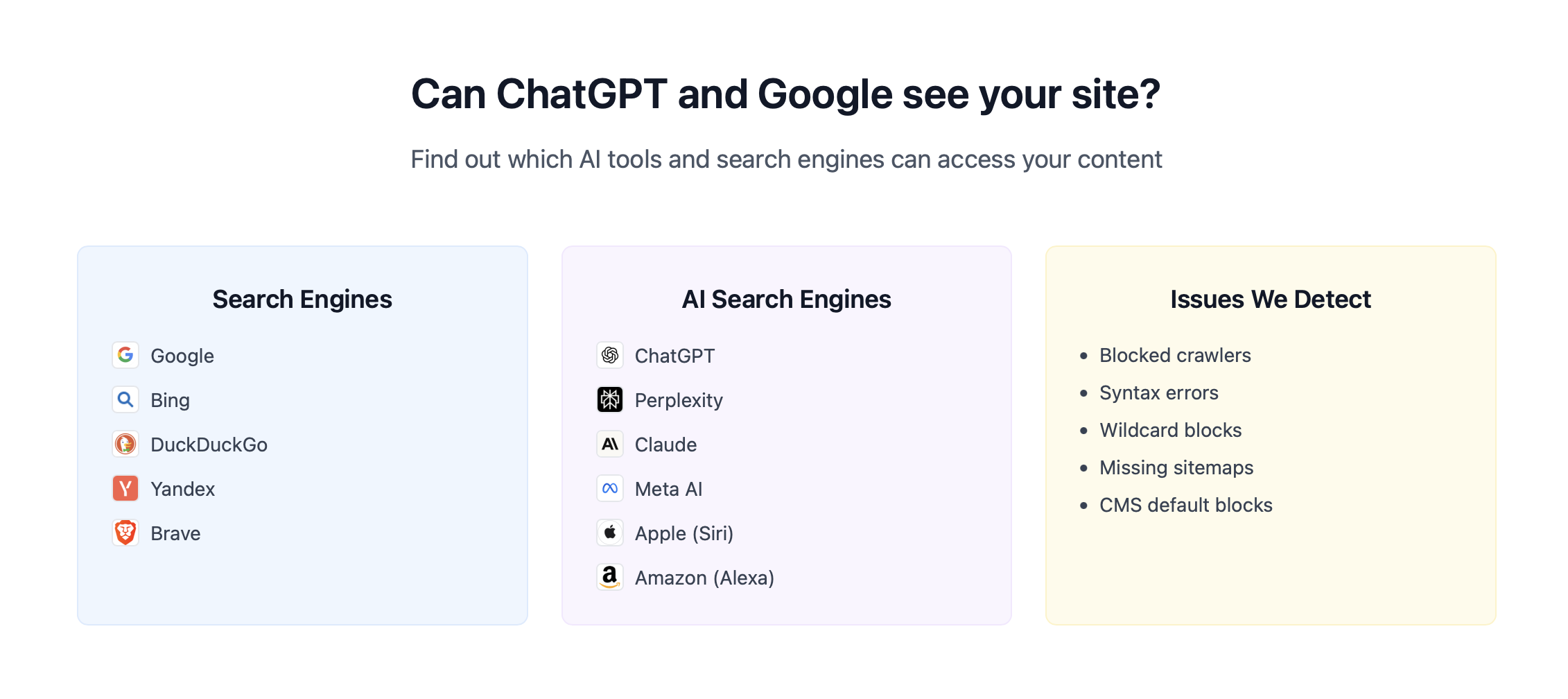Click the Claude Anthropic icon
Viewport: 1568px width, 699px height.
tap(610, 444)
